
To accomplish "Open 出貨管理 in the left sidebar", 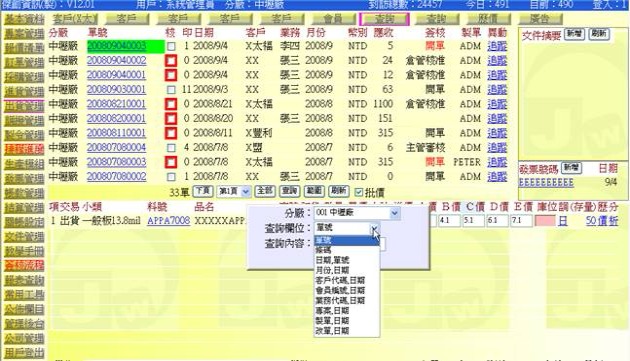I will (24, 106).
